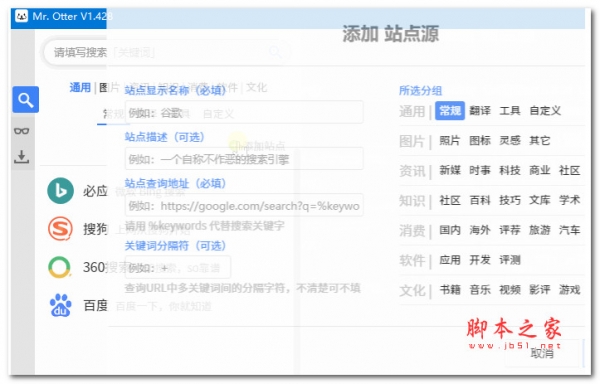Select the 工具 group option
The image size is (600, 384).
coord(510,111)
